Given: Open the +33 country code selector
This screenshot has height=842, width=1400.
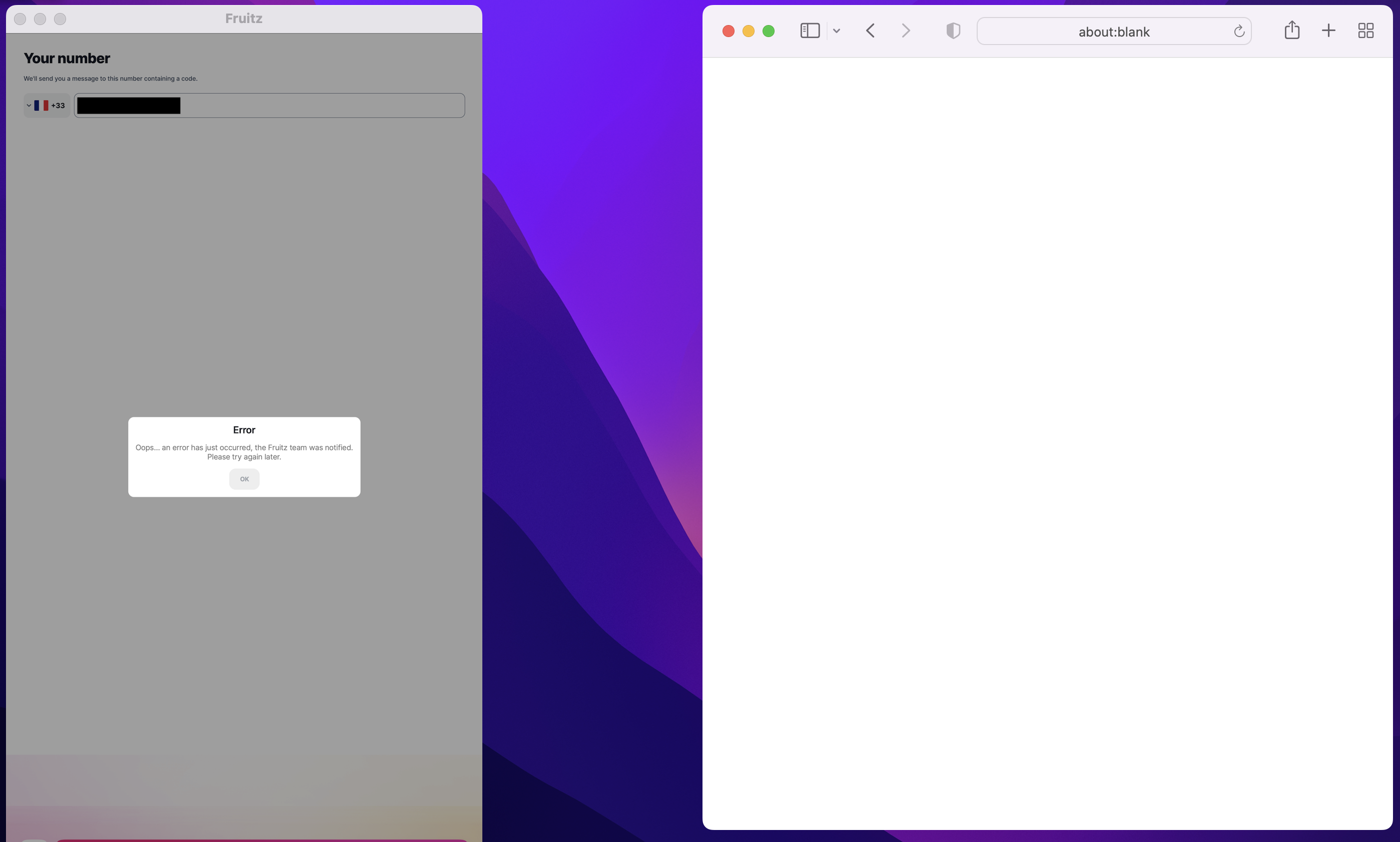Looking at the screenshot, I should click(x=47, y=106).
